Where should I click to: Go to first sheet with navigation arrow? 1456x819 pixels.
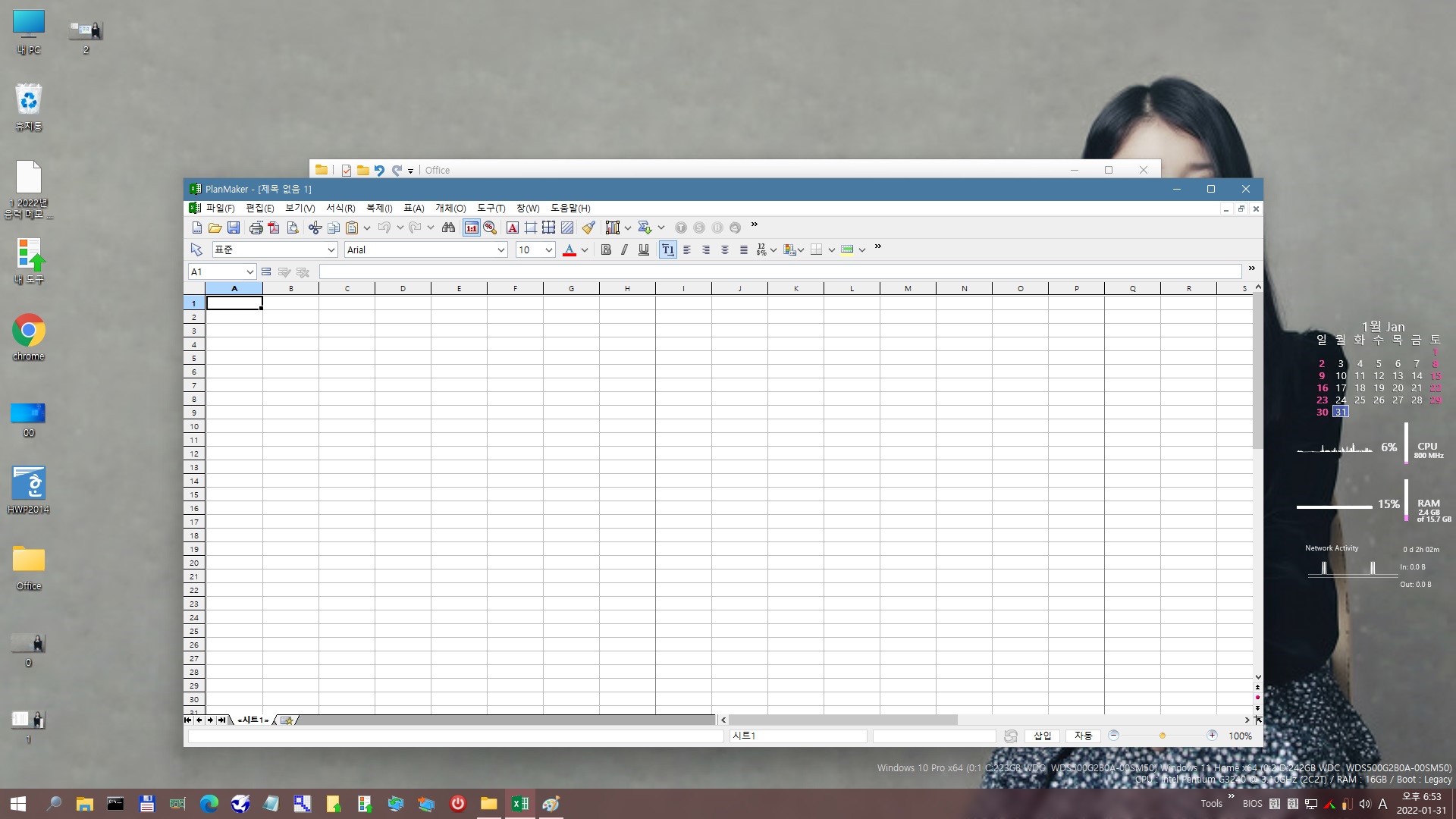188,720
